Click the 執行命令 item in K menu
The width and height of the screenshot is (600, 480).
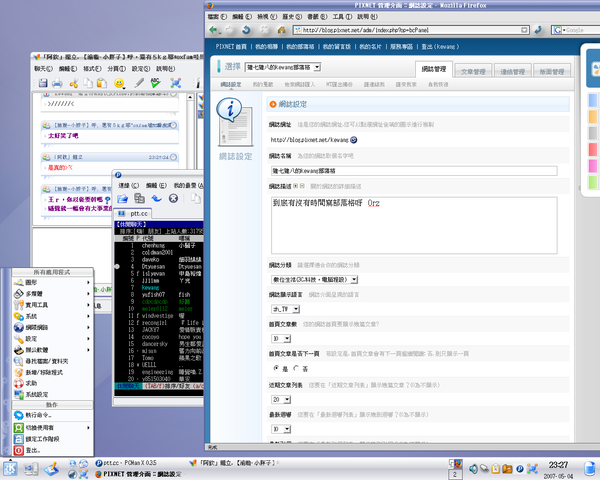pyautogui.click(x=53, y=415)
